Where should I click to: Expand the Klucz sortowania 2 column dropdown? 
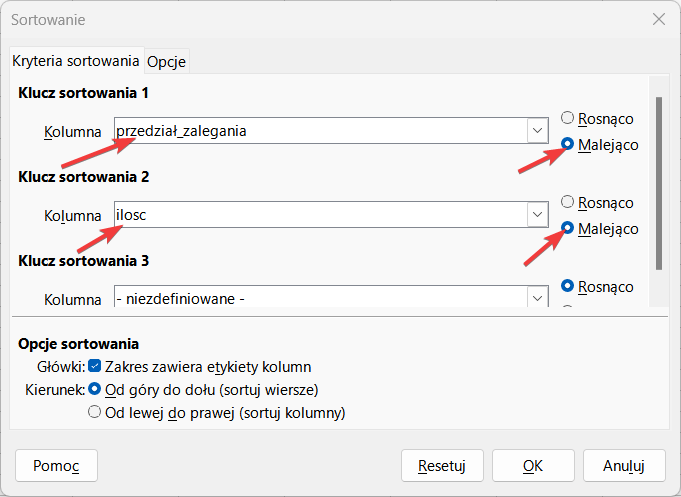tap(537, 215)
